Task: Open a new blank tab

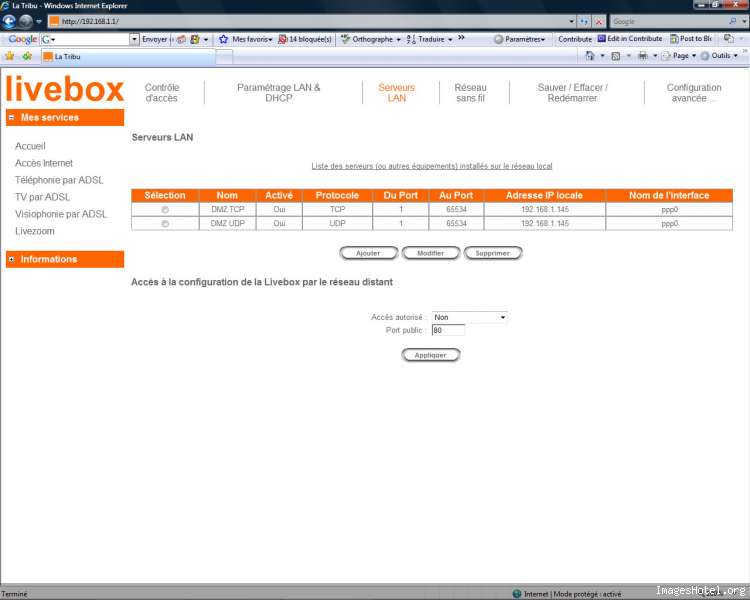Action: tap(224, 57)
